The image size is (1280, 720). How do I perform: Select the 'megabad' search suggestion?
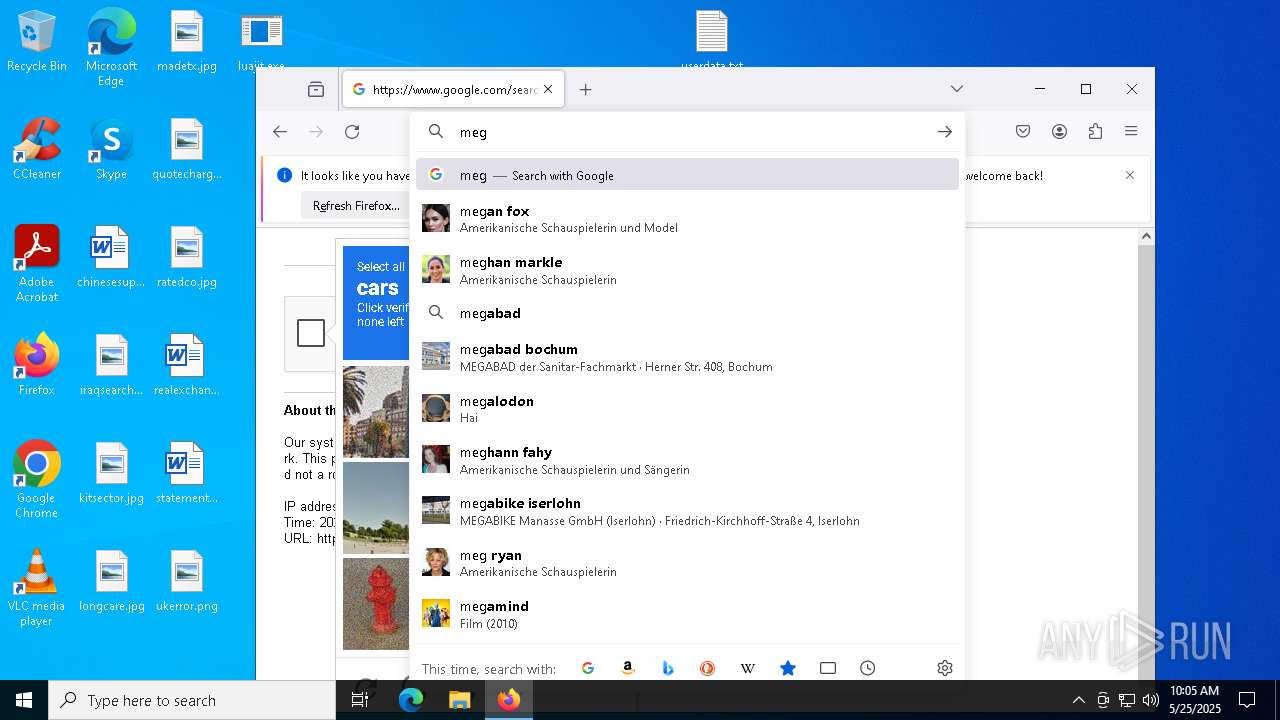tap(687, 313)
